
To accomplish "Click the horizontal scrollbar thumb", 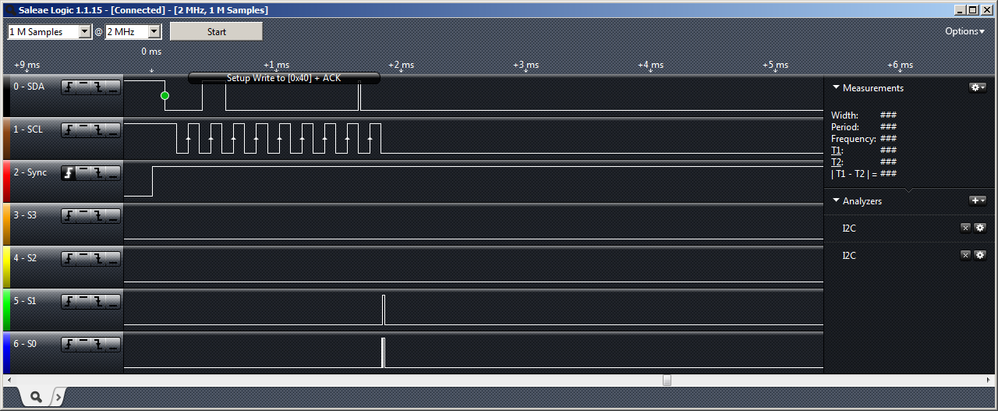I will tap(666, 380).
